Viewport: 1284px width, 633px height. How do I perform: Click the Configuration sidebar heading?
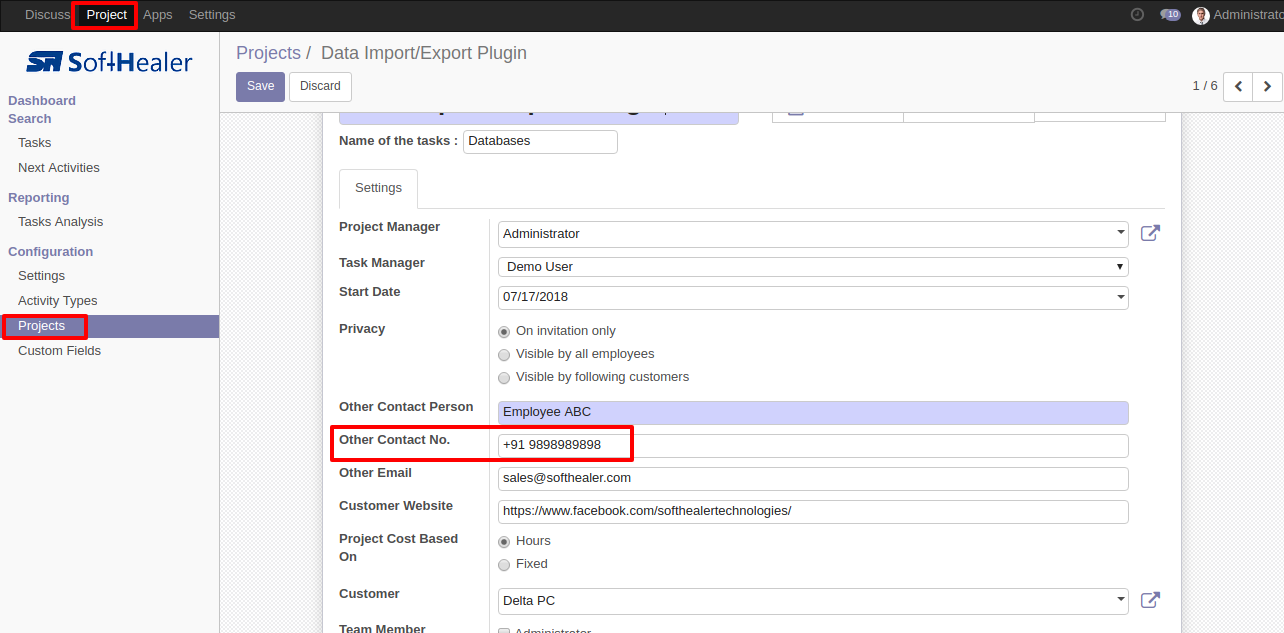pyautogui.click(x=51, y=252)
